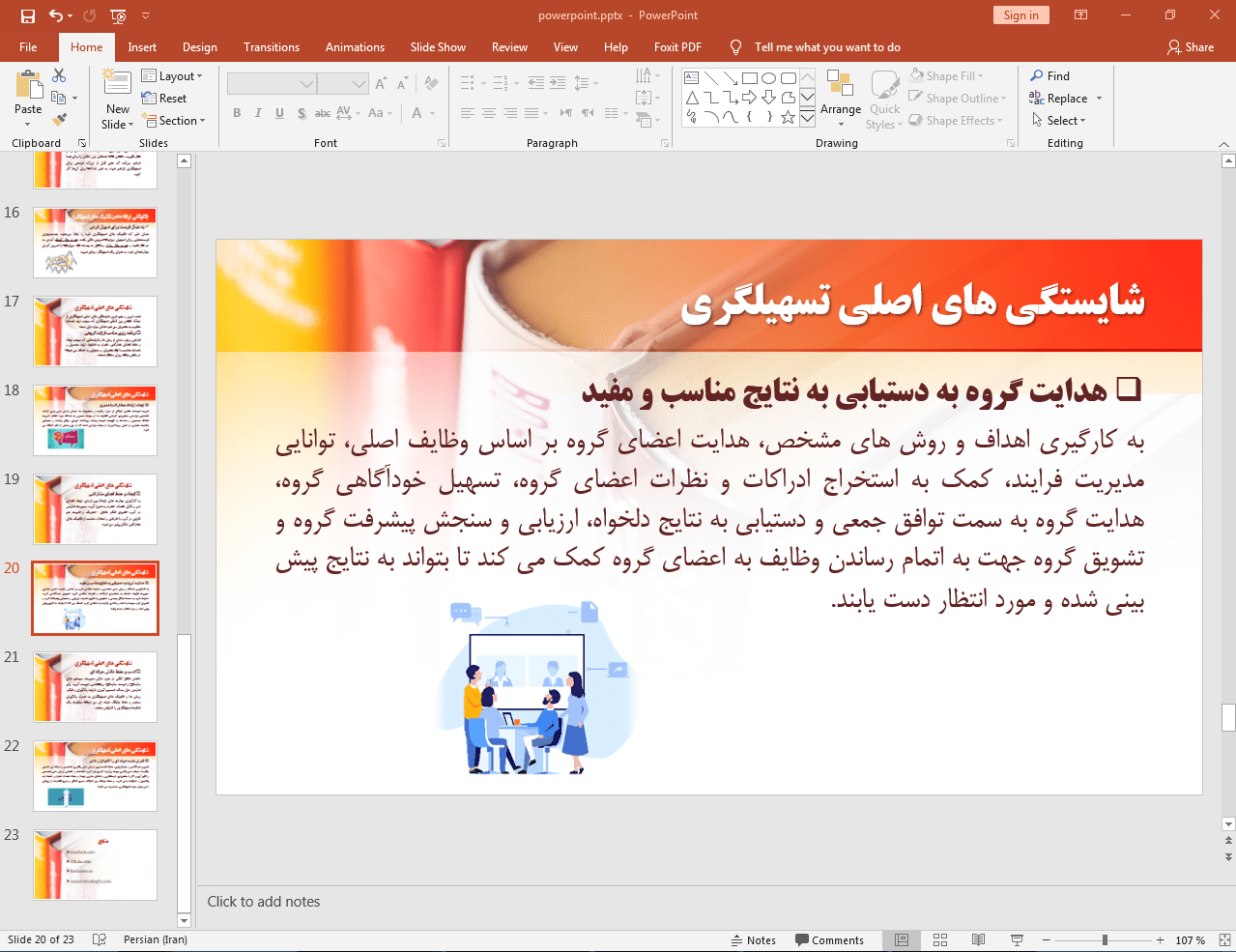Click the Save icon in Quick Access Toolbar

click(x=27, y=15)
